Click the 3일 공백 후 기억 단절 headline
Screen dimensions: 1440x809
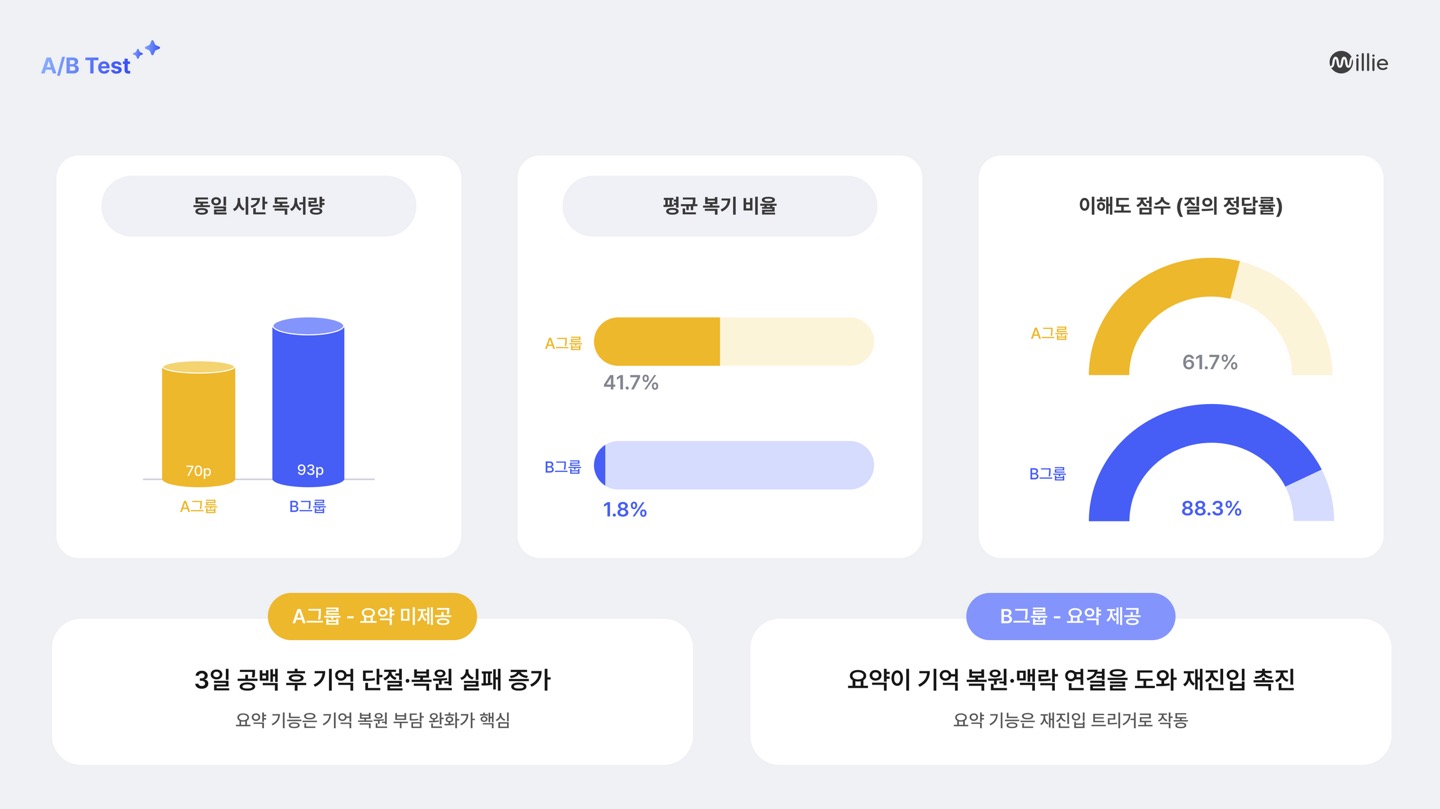[x=372, y=680]
